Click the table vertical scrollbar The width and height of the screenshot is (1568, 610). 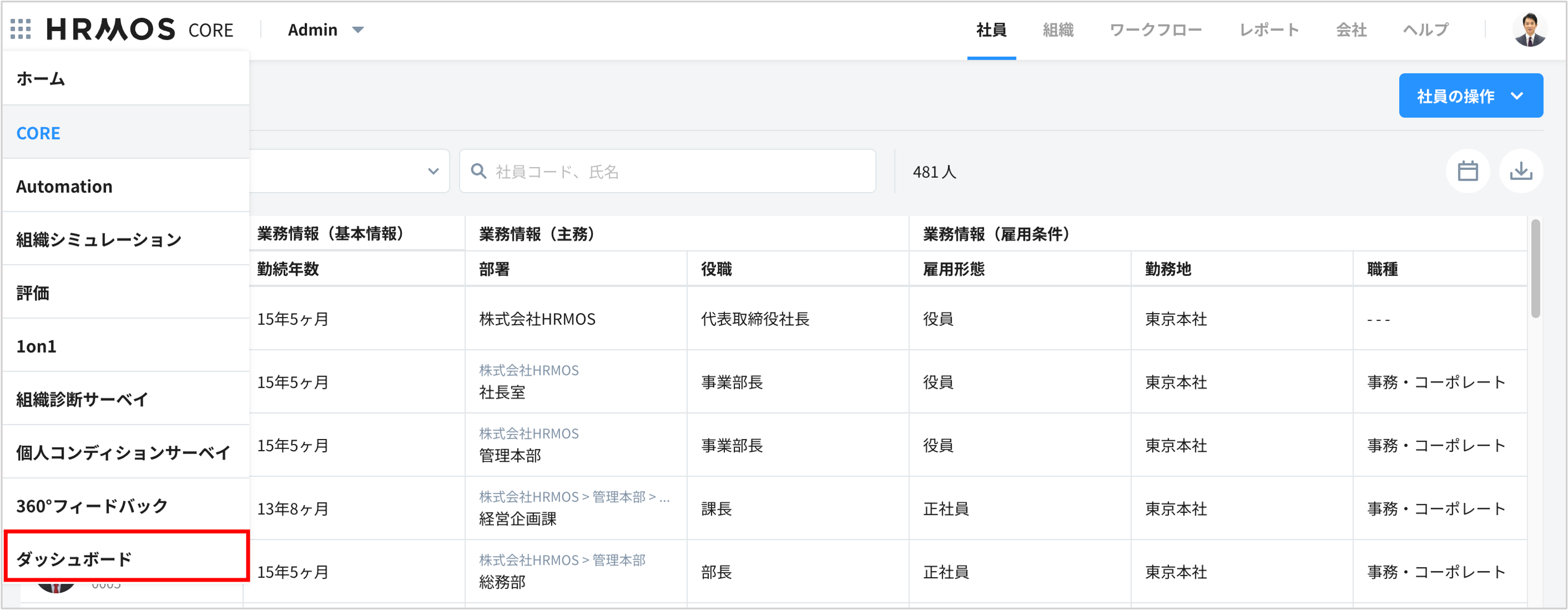(1535, 268)
